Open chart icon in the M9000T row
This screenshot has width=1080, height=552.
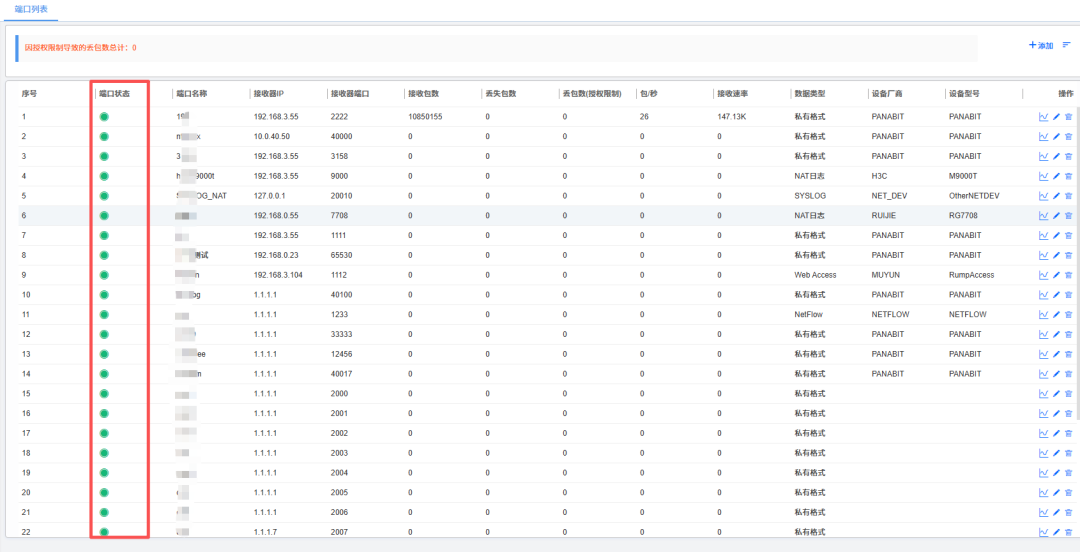coord(1043,176)
